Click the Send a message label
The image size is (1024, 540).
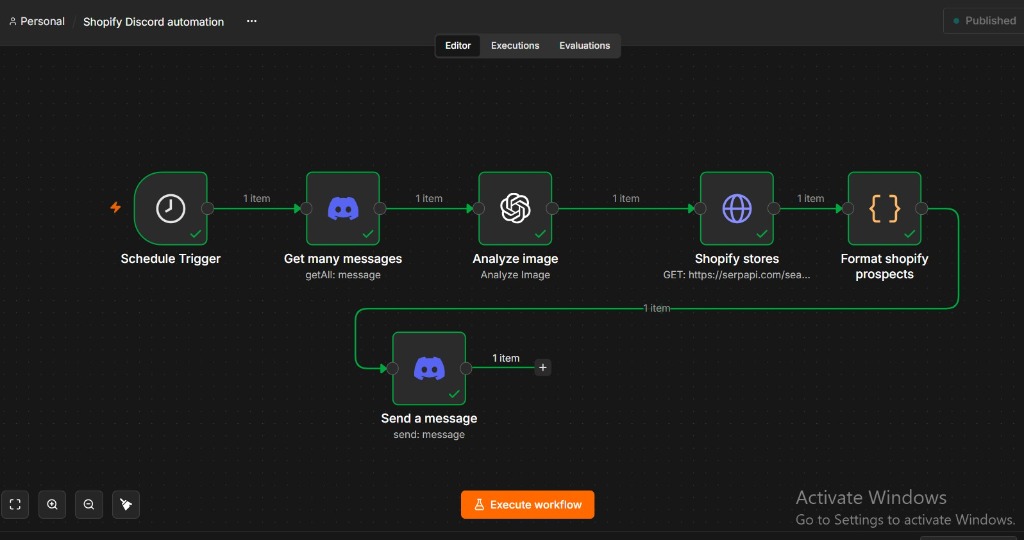(429, 419)
